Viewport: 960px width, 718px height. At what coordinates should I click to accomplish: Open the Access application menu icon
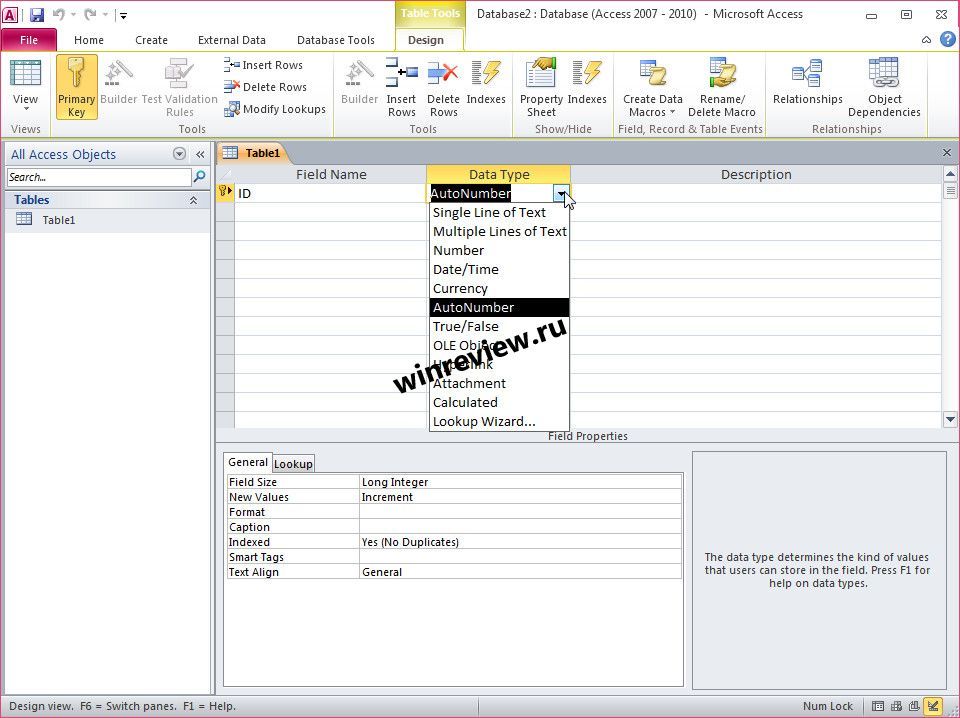tap(10, 15)
